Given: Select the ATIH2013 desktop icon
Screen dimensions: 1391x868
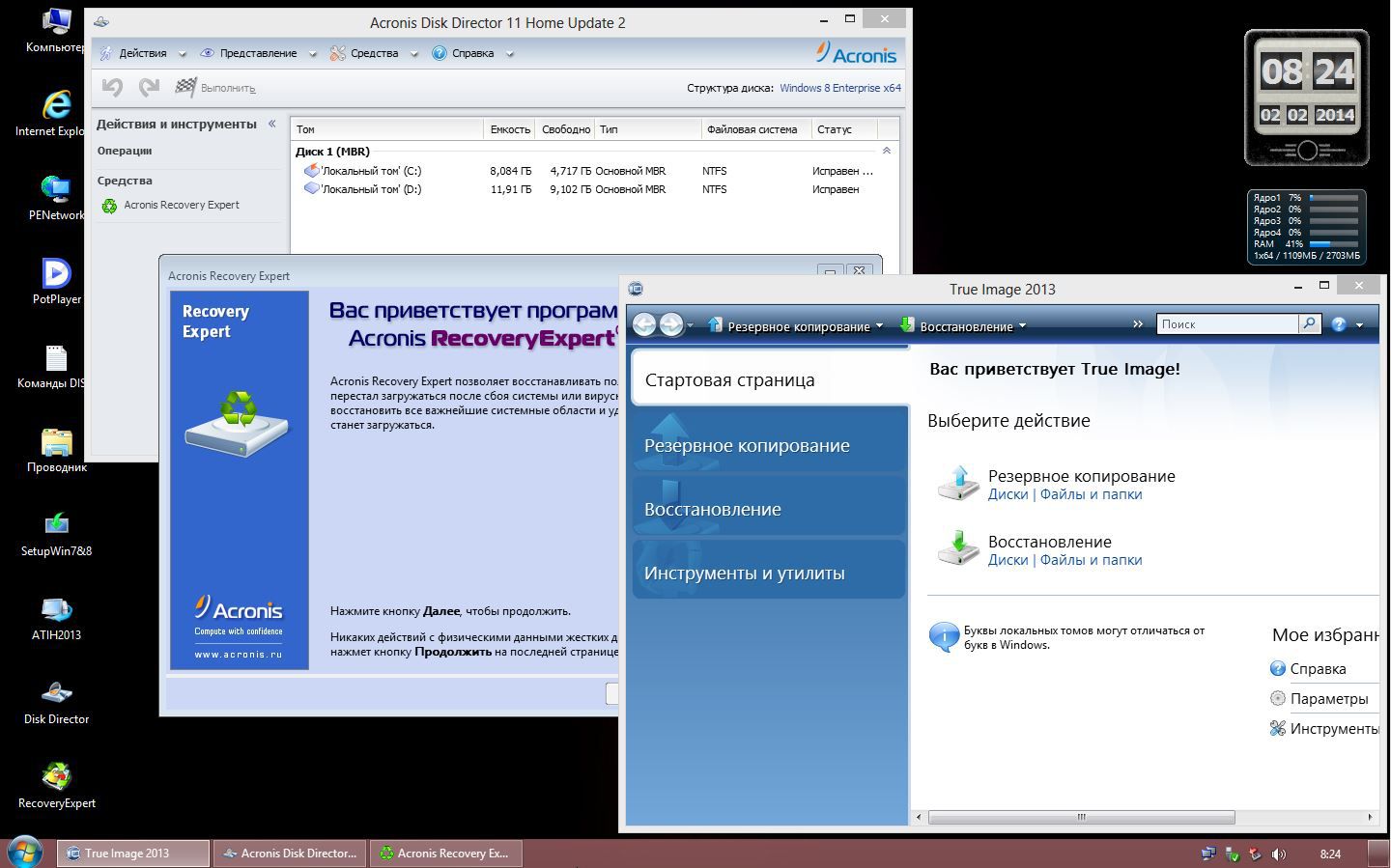Looking at the screenshot, I should click(56, 617).
